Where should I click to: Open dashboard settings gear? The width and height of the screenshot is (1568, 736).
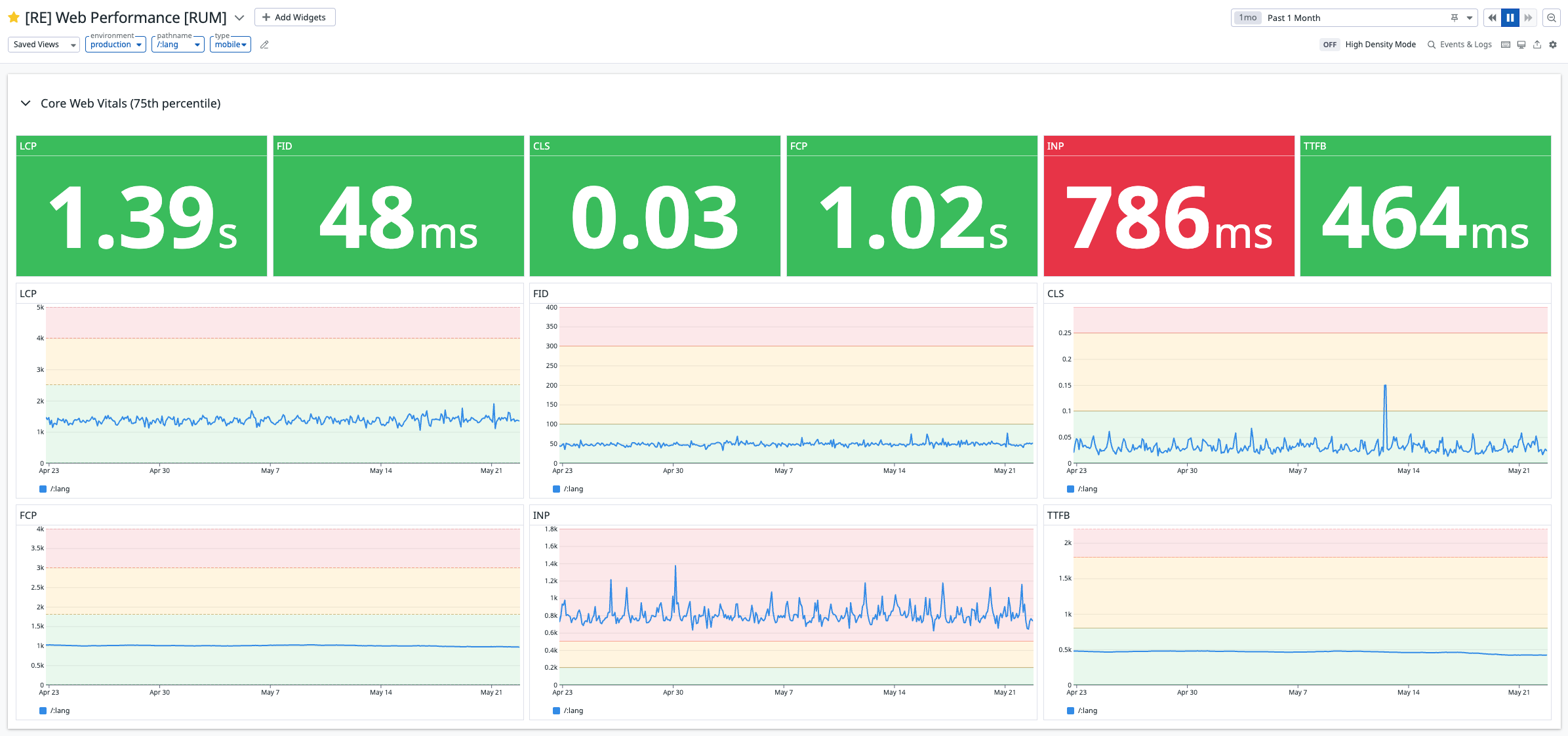click(1553, 45)
